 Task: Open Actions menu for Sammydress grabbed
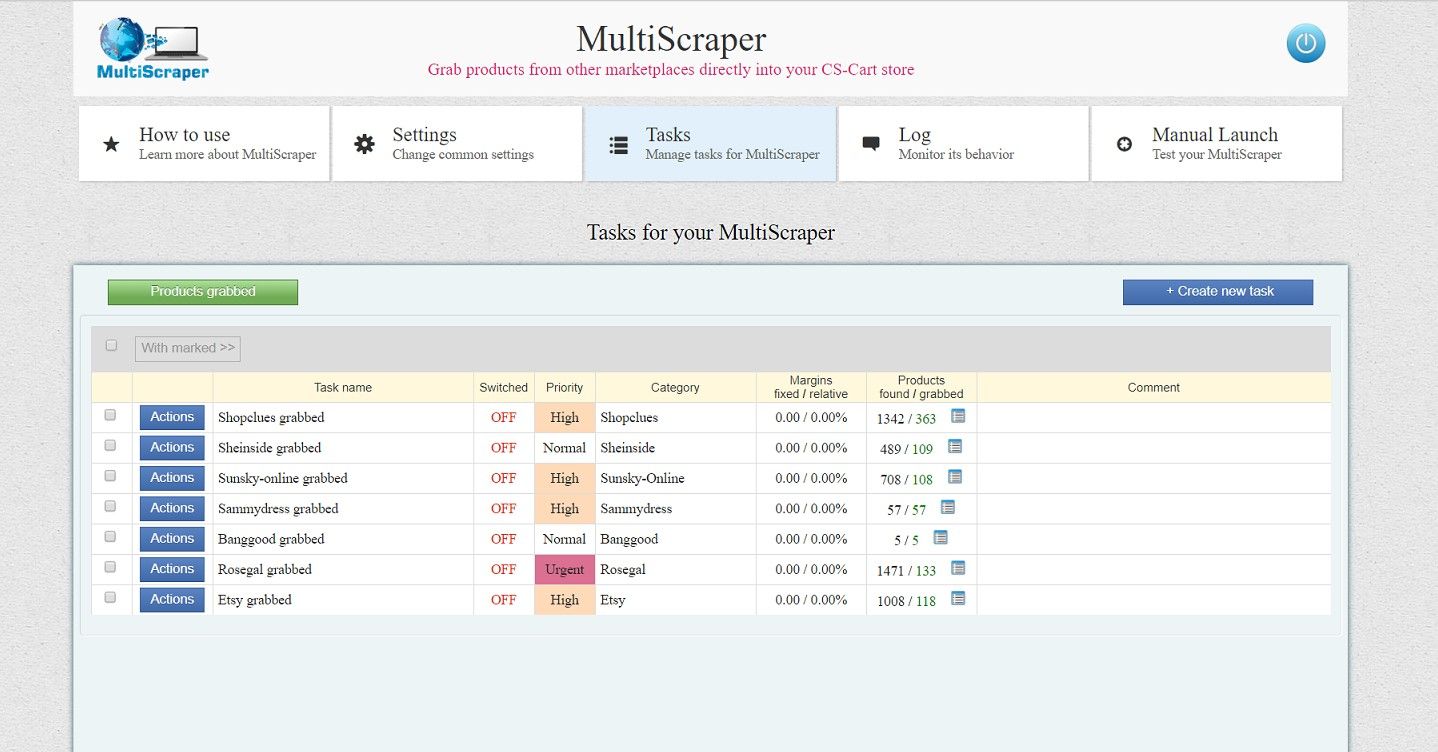coord(172,508)
